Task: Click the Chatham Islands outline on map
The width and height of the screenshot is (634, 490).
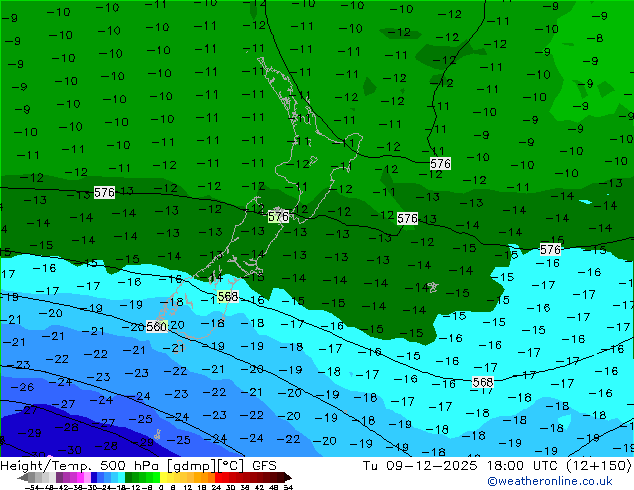Action: (433, 287)
